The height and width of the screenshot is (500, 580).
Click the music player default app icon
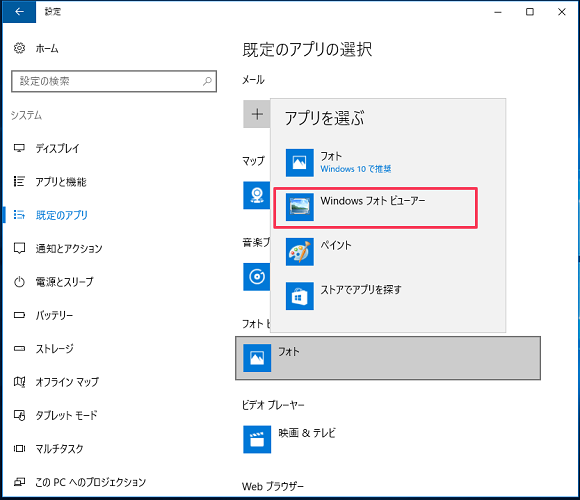[256, 277]
